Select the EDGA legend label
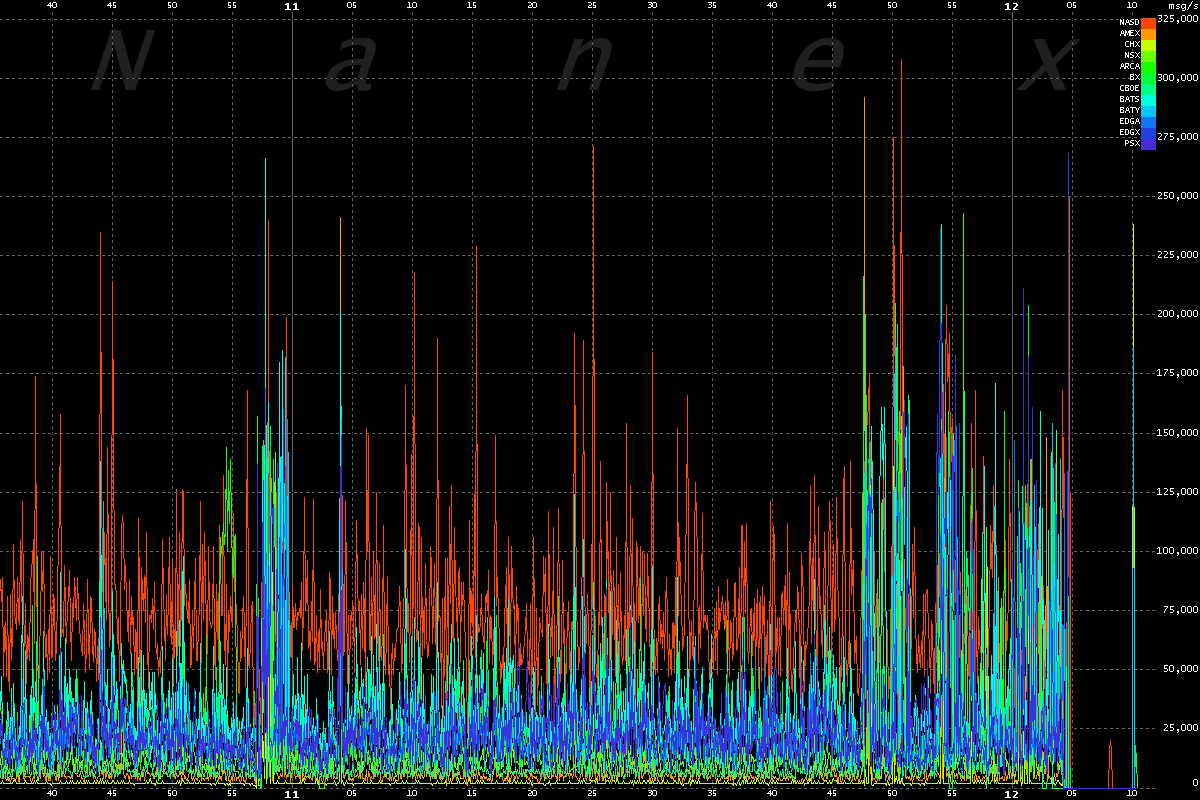Image resolution: width=1200 pixels, height=800 pixels. click(1129, 121)
